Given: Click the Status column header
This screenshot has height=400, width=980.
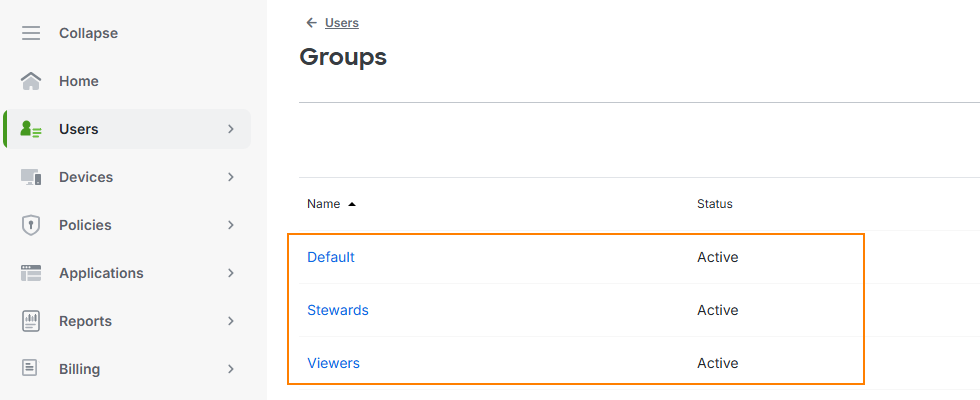Looking at the screenshot, I should point(714,204).
